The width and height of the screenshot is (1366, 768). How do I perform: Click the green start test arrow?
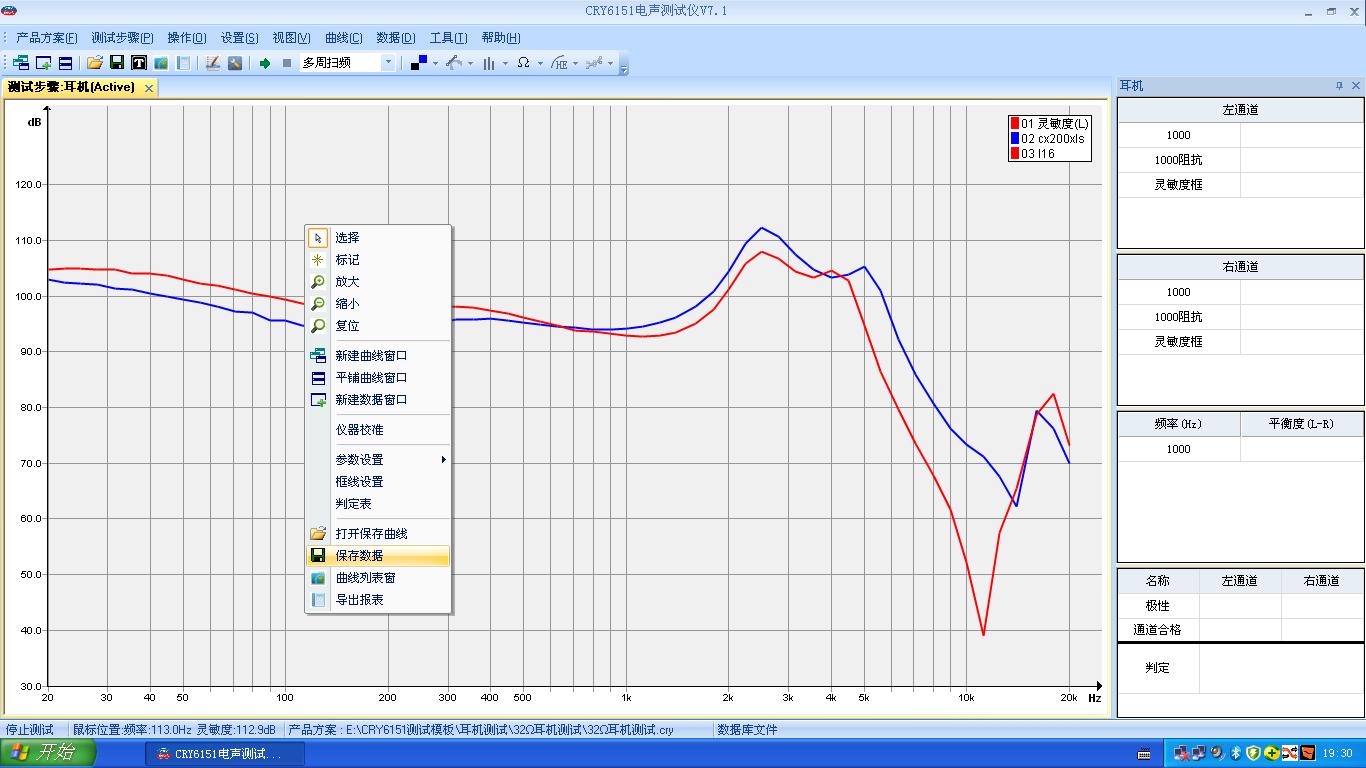coord(265,63)
